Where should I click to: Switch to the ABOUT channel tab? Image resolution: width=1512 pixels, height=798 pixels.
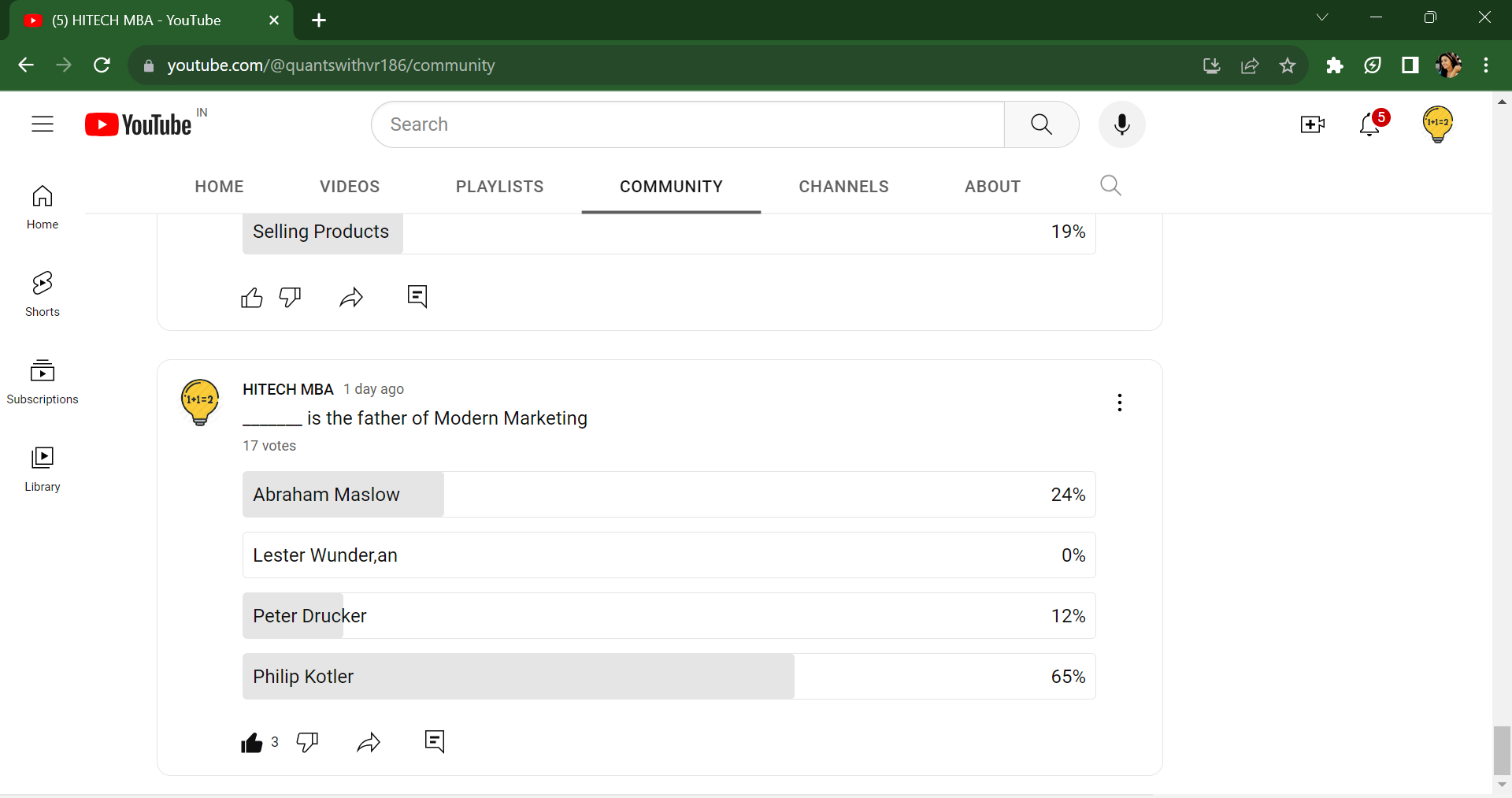(x=992, y=187)
